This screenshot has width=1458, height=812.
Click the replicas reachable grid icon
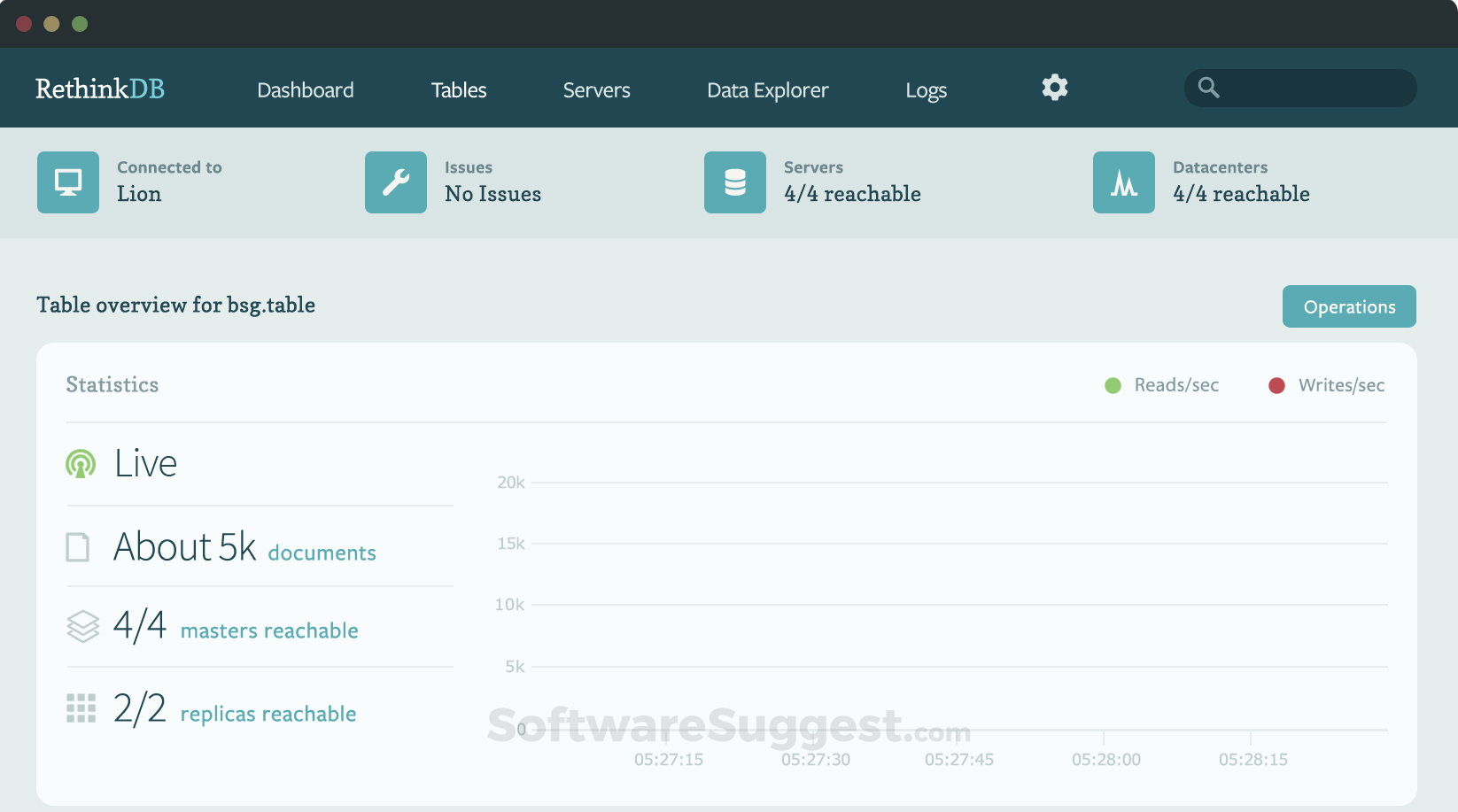point(81,708)
